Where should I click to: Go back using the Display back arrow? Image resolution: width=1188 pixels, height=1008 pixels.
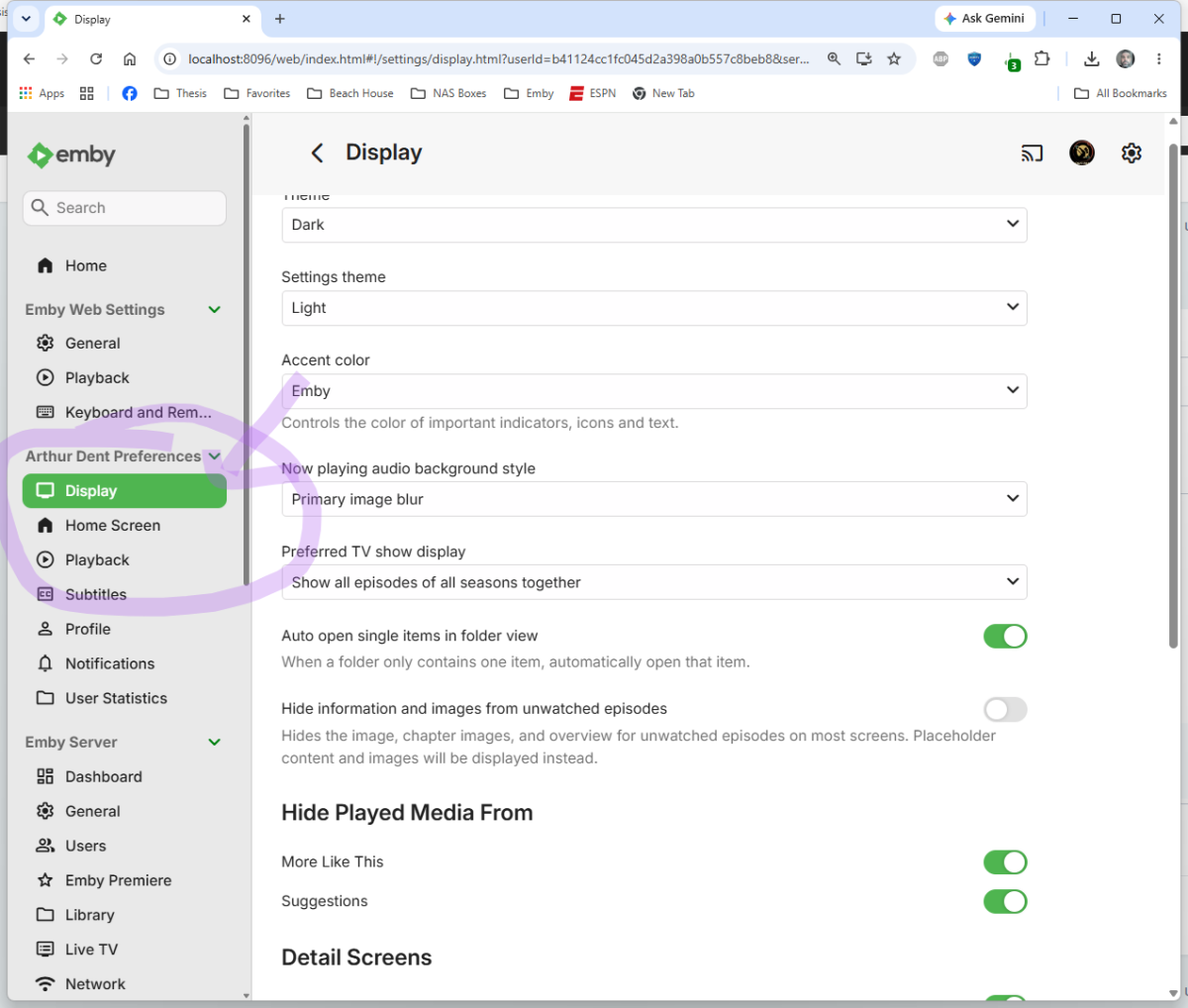pos(317,152)
